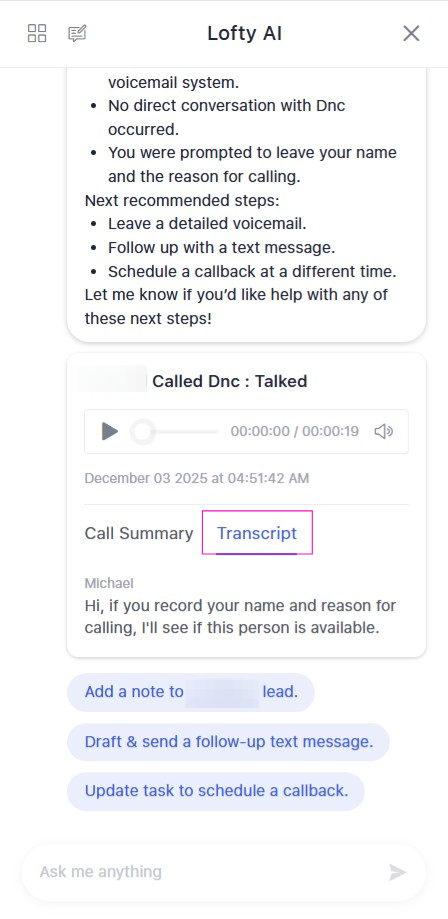The height and width of the screenshot is (919, 448).
Task: Close the Lofty AI panel
Action: pos(411,33)
